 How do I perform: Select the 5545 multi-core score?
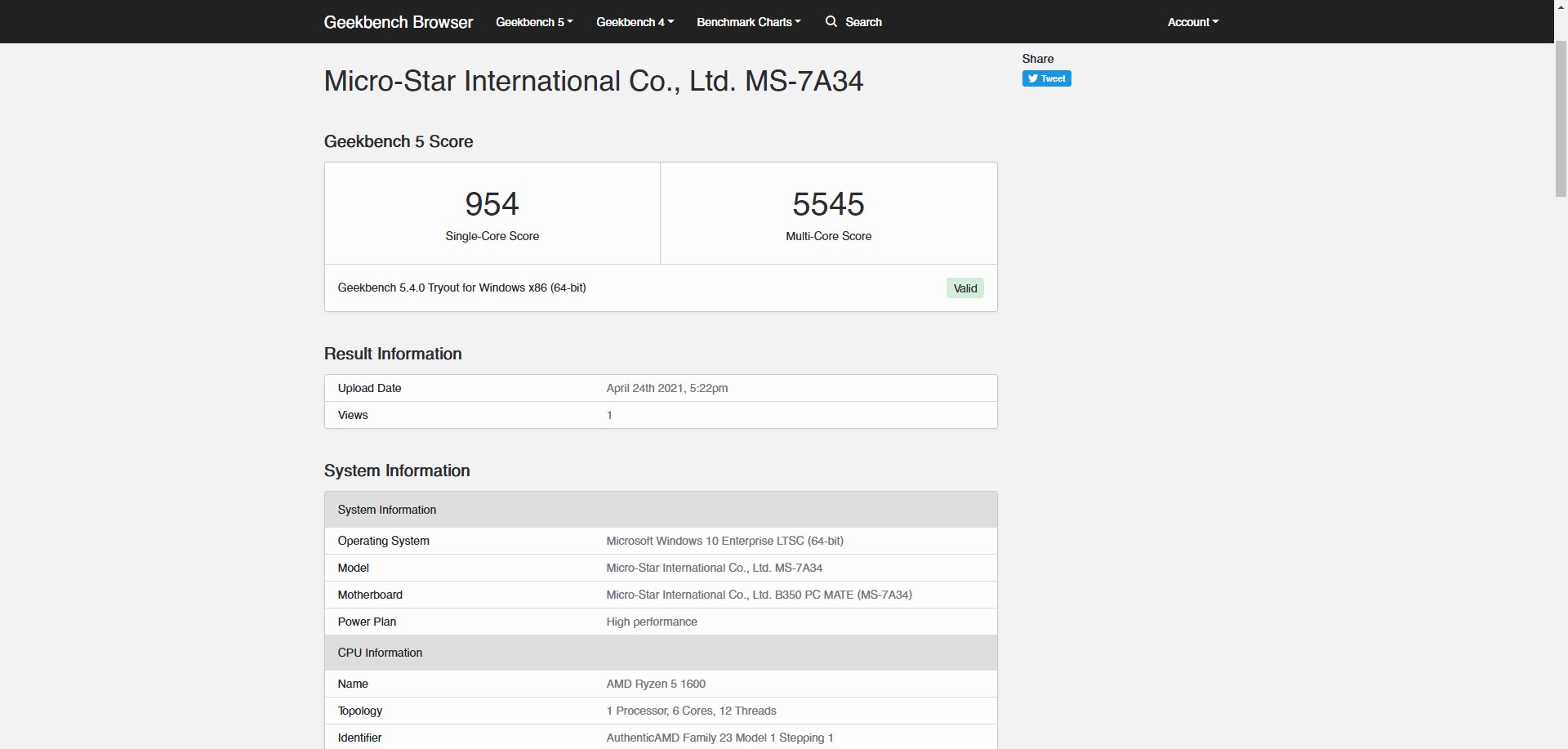click(x=828, y=204)
